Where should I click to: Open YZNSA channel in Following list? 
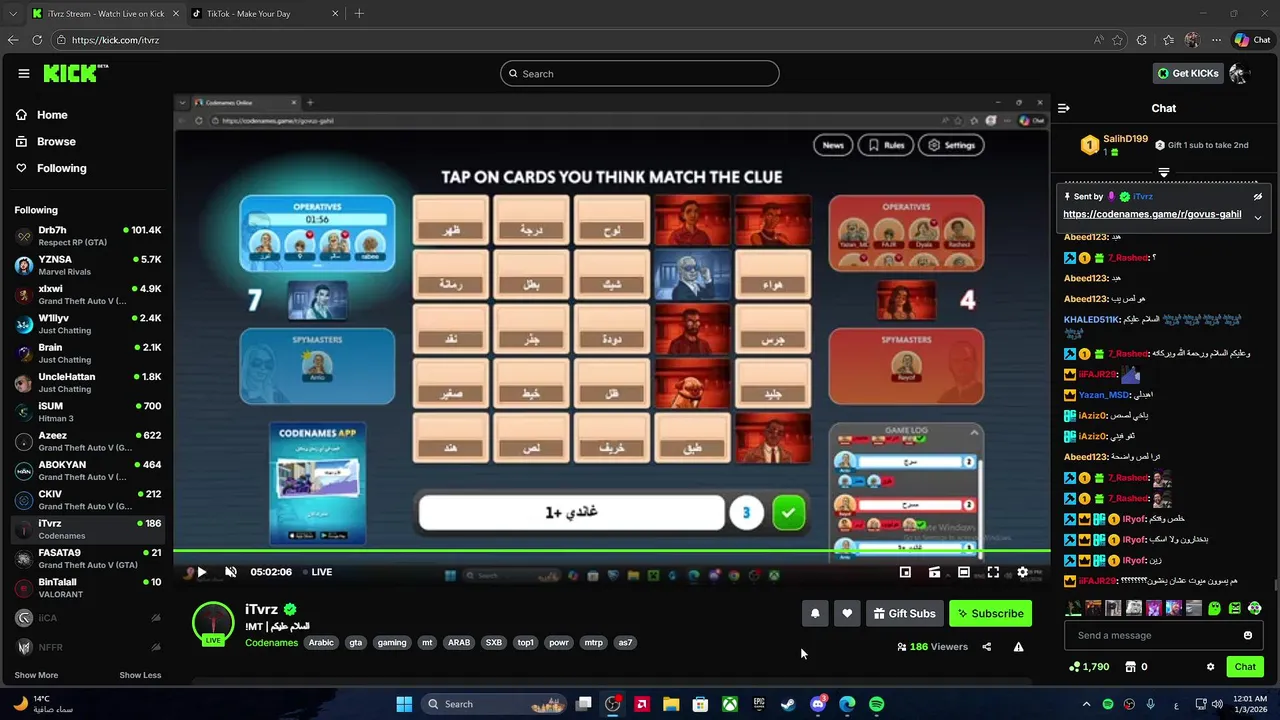click(x=88, y=265)
